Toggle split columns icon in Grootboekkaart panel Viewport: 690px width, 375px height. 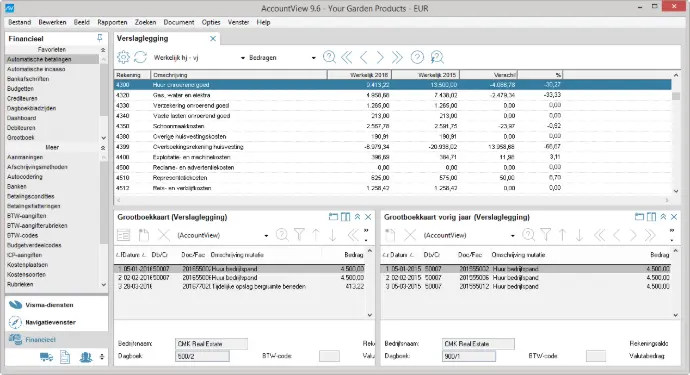click(x=346, y=217)
